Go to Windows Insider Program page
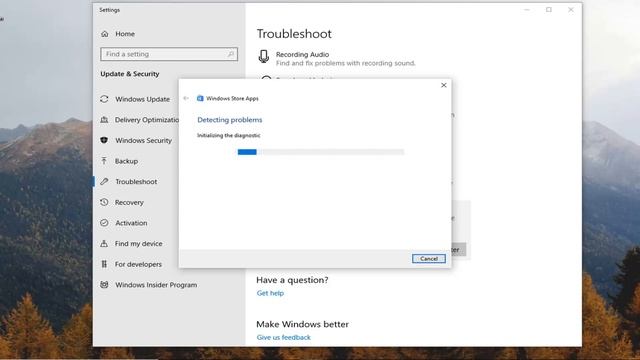The width and height of the screenshot is (640, 360). tap(156, 285)
